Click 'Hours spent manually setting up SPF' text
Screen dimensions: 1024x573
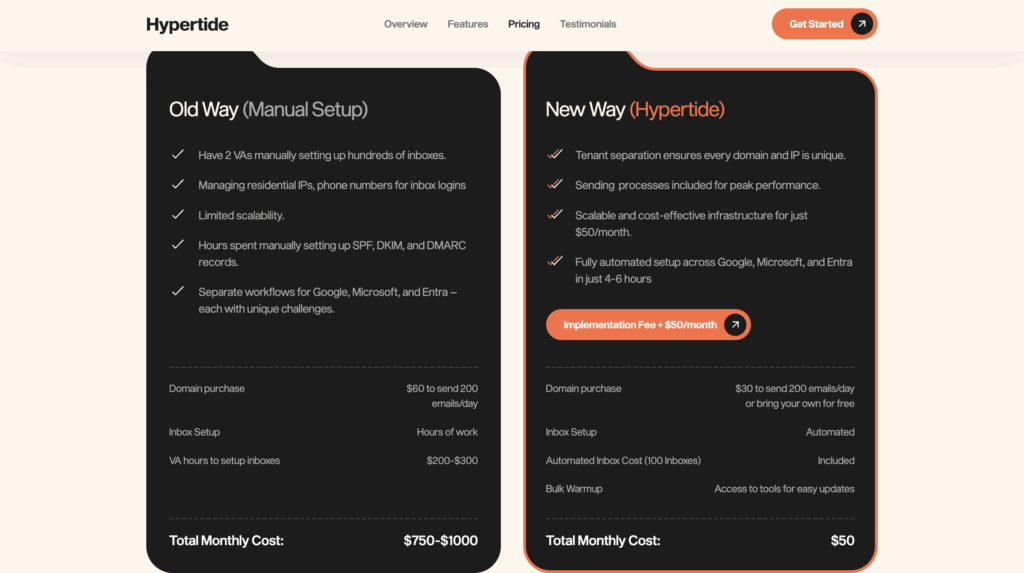pos(332,254)
